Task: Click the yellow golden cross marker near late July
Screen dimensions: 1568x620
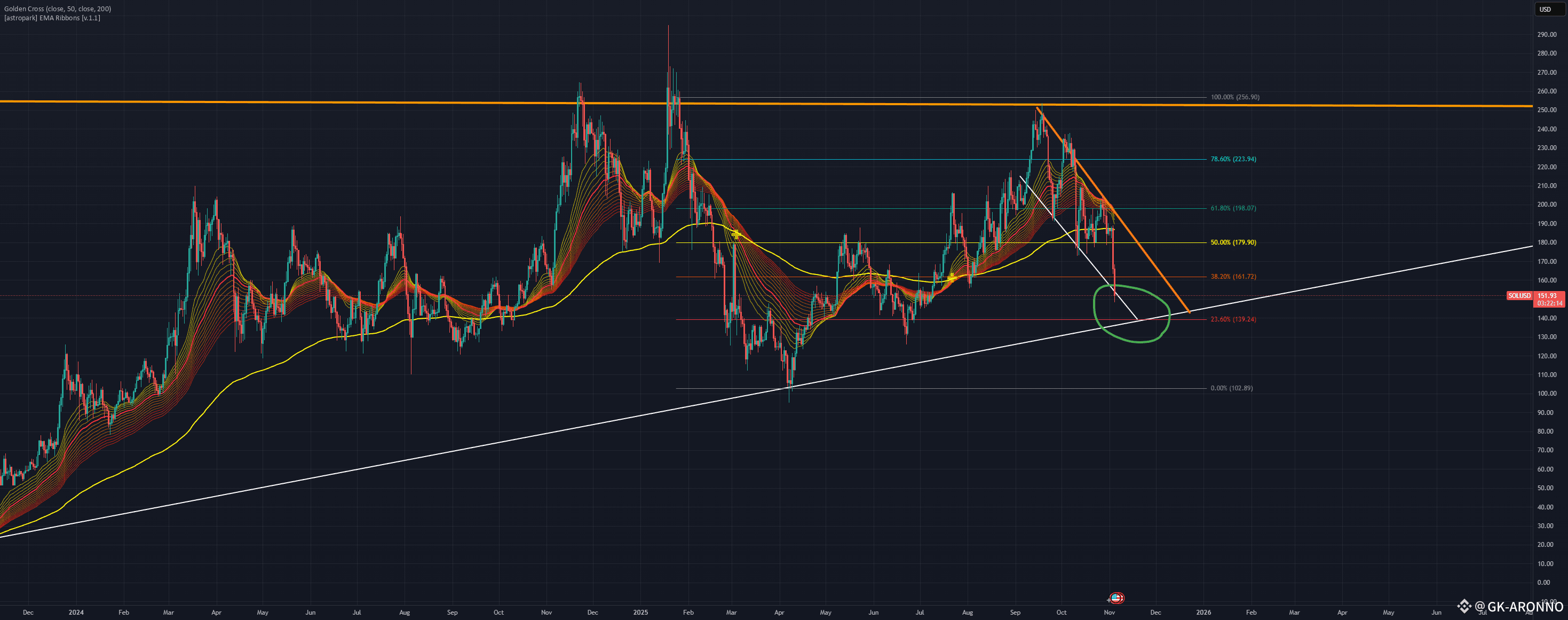Action: (x=952, y=278)
